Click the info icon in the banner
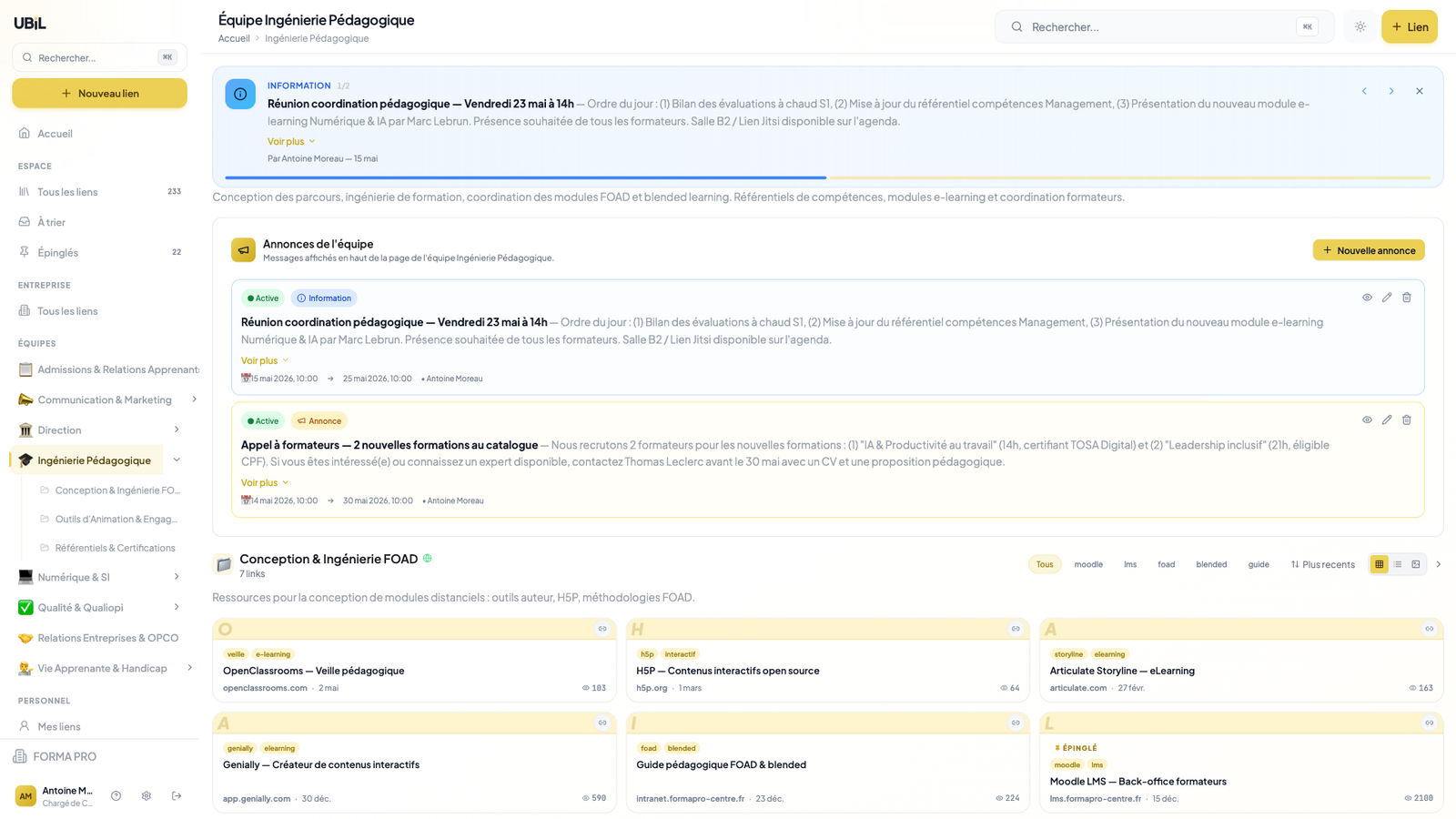Screen dimensions: 1456x819 (240, 94)
